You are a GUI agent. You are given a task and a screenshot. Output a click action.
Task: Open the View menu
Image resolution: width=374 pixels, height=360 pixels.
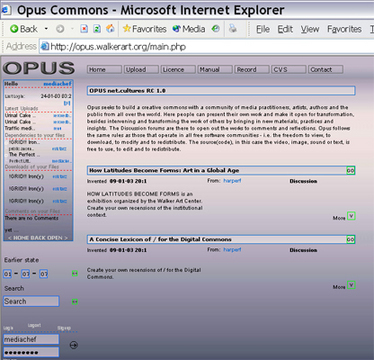click(x=310, y=29)
